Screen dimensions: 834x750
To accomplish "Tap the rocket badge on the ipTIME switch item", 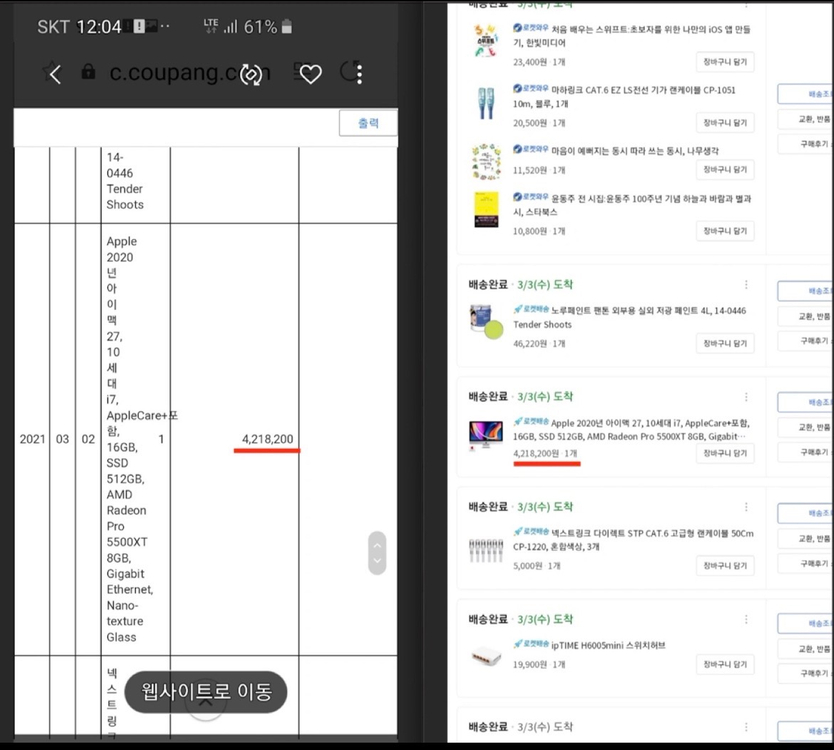I will click(530, 646).
